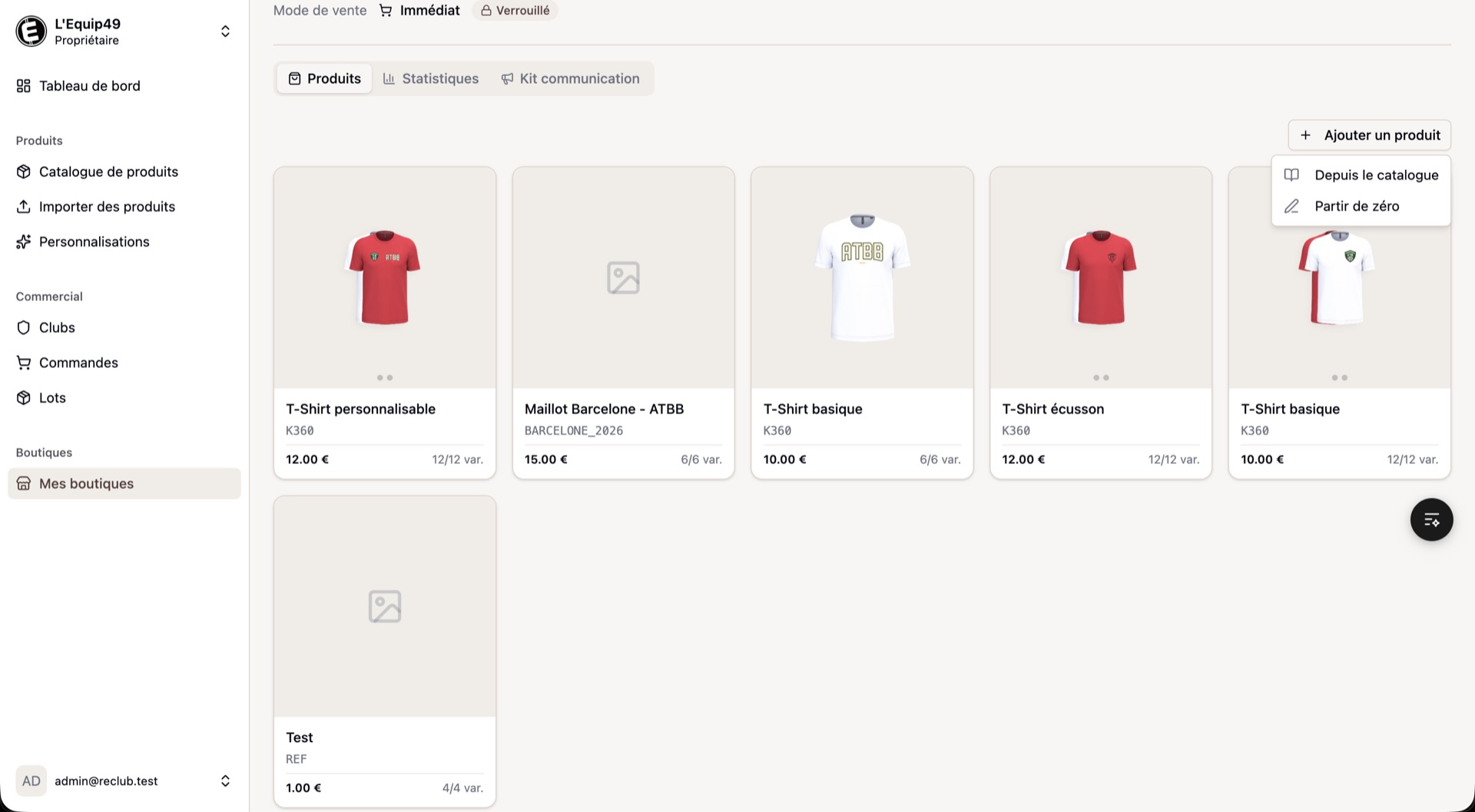This screenshot has width=1475, height=812.
Task: Open the Lots sidebar link
Action: click(52, 398)
